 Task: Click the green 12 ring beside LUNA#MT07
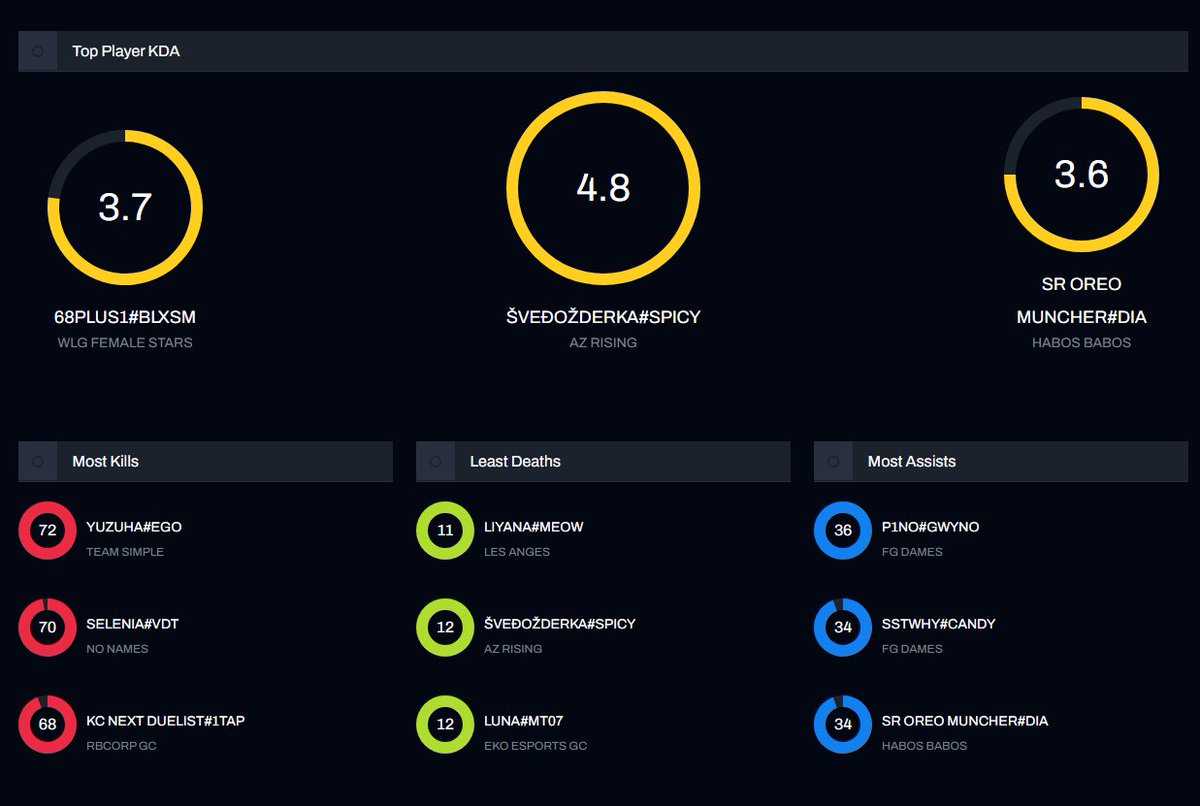click(x=445, y=725)
